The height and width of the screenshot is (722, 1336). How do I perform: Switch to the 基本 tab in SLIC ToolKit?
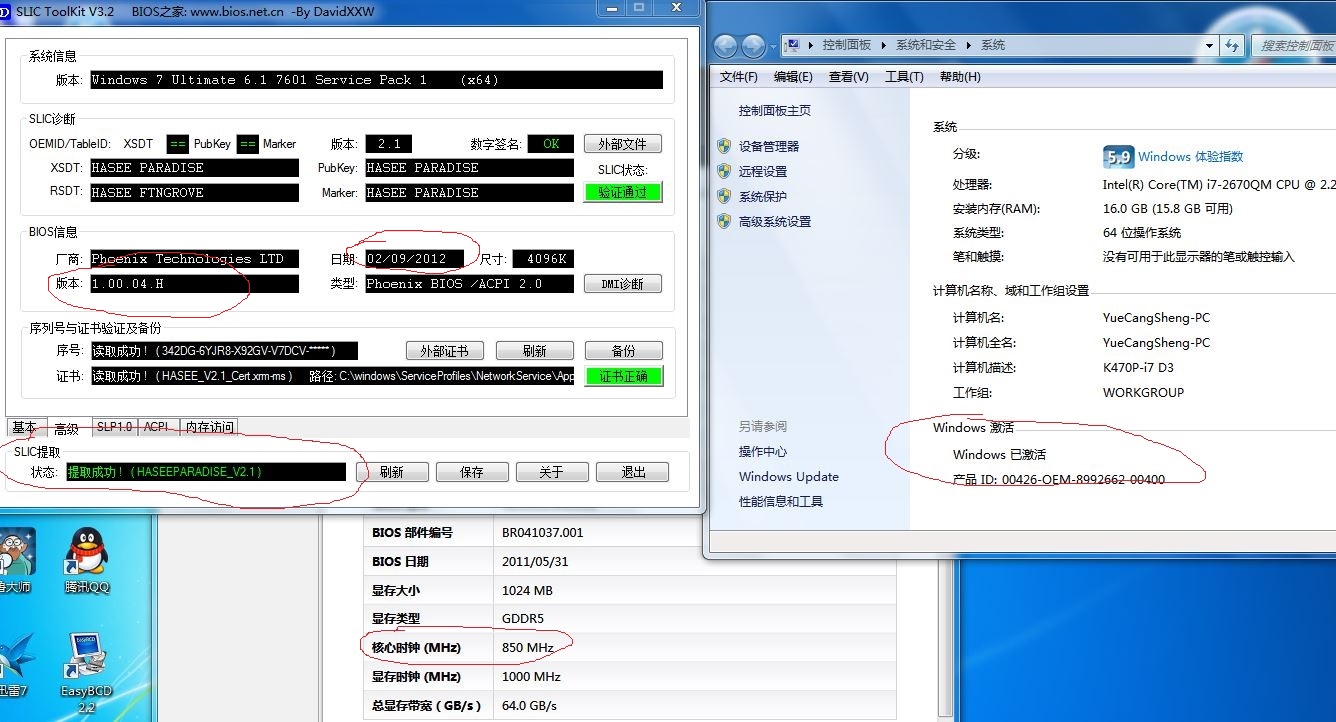[25, 428]
